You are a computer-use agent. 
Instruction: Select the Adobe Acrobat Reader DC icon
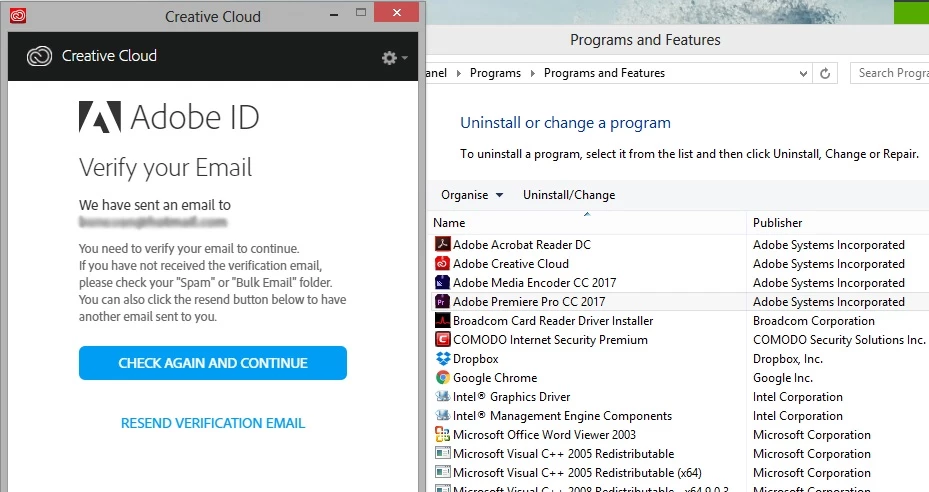click(443, 244)
